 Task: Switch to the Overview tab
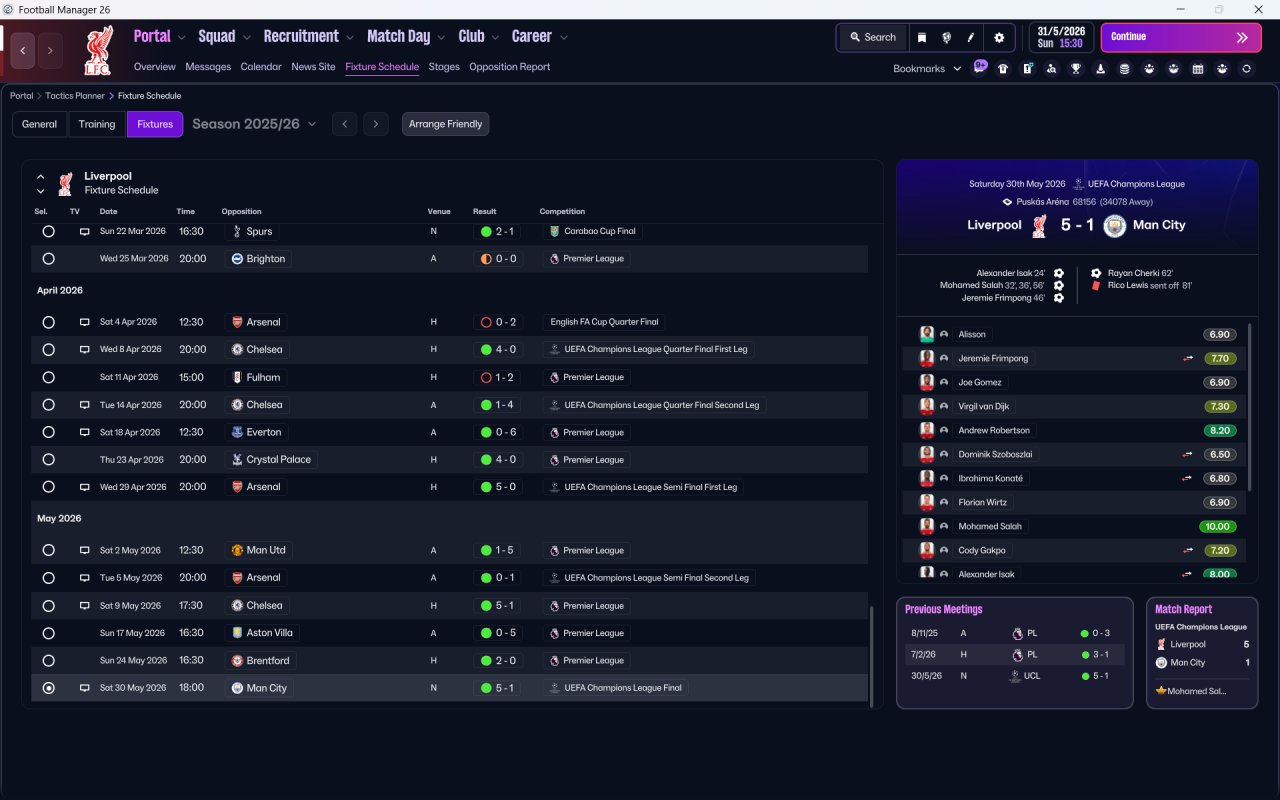(x=155, y=67)
